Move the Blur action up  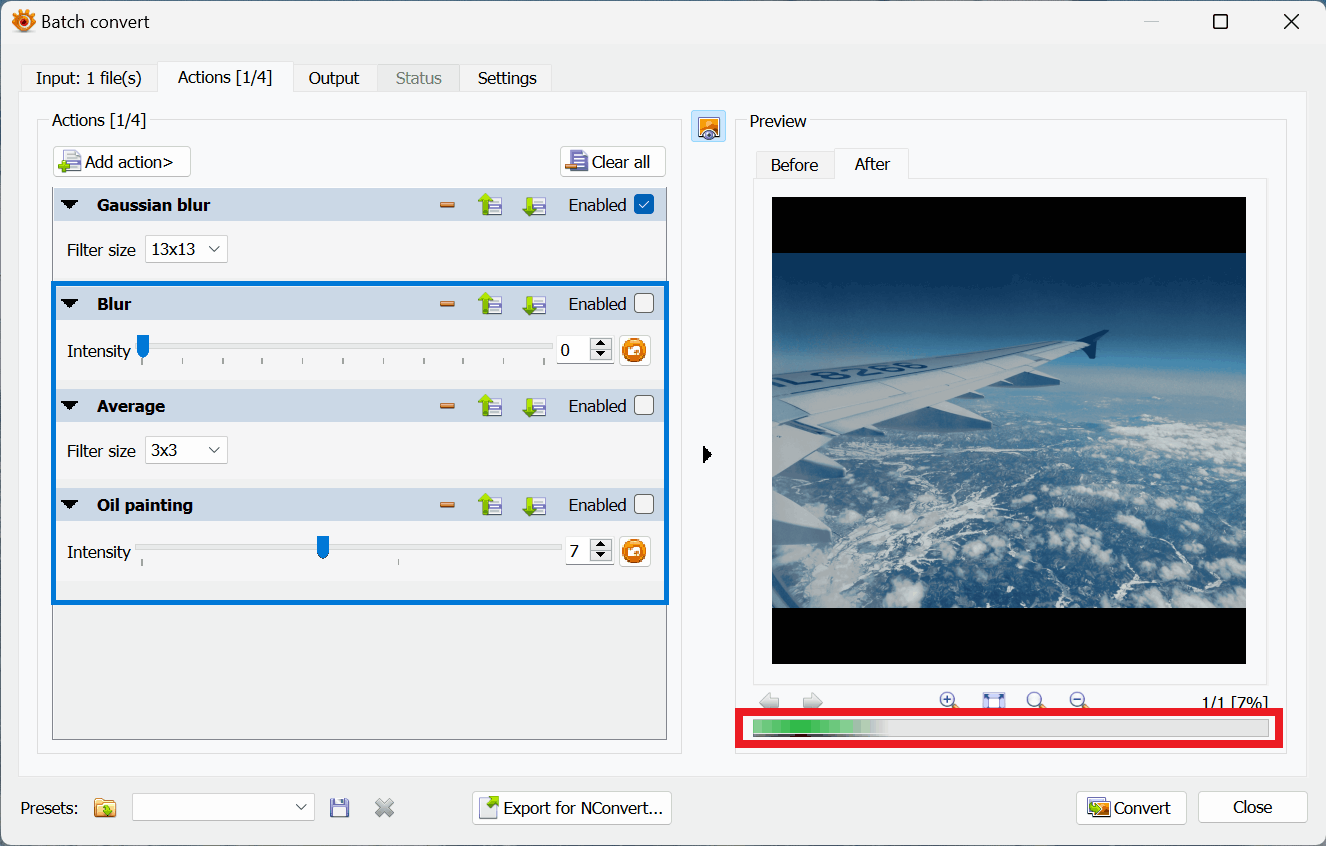(x=490, y=304)
